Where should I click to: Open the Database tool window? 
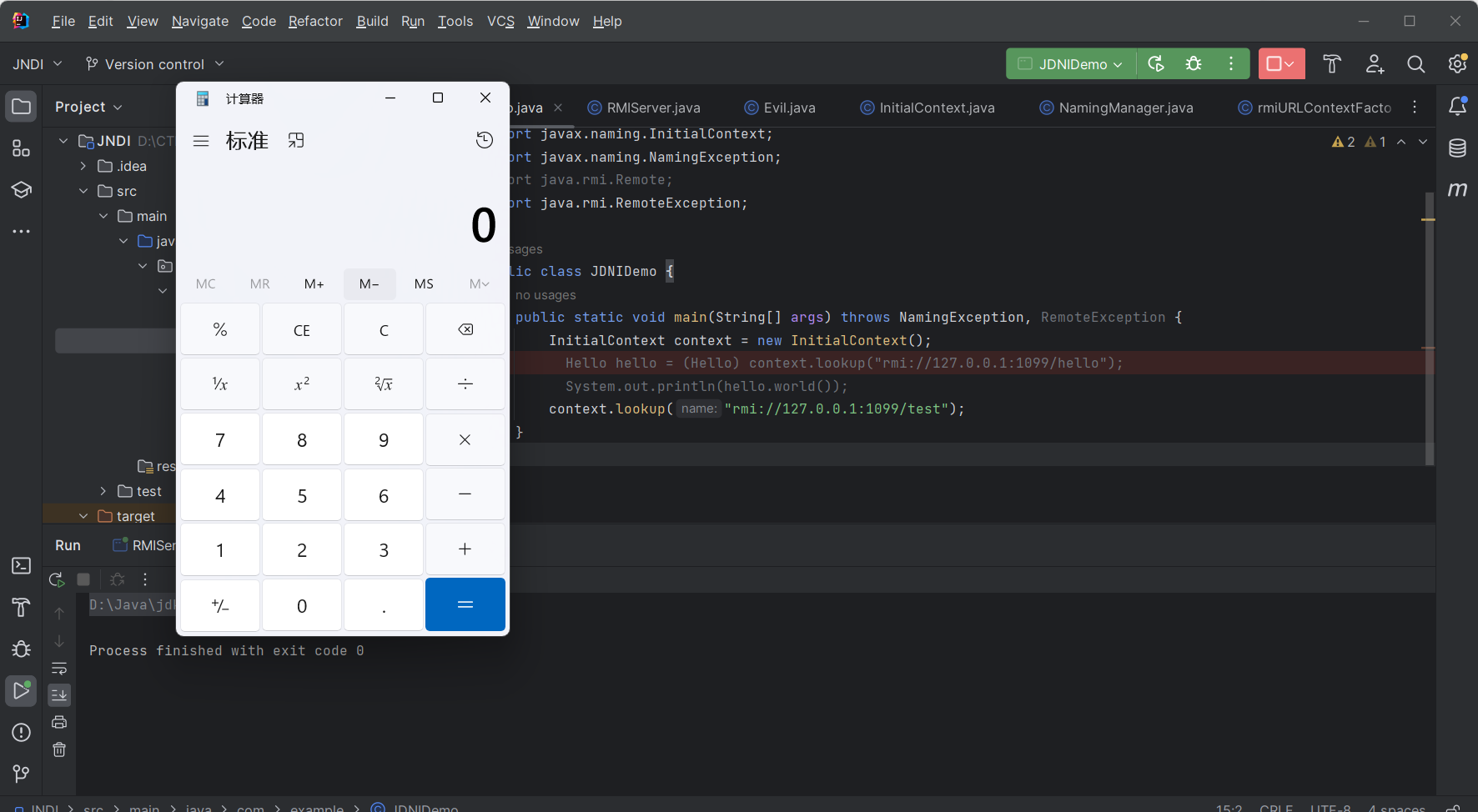coord(1458,148)
